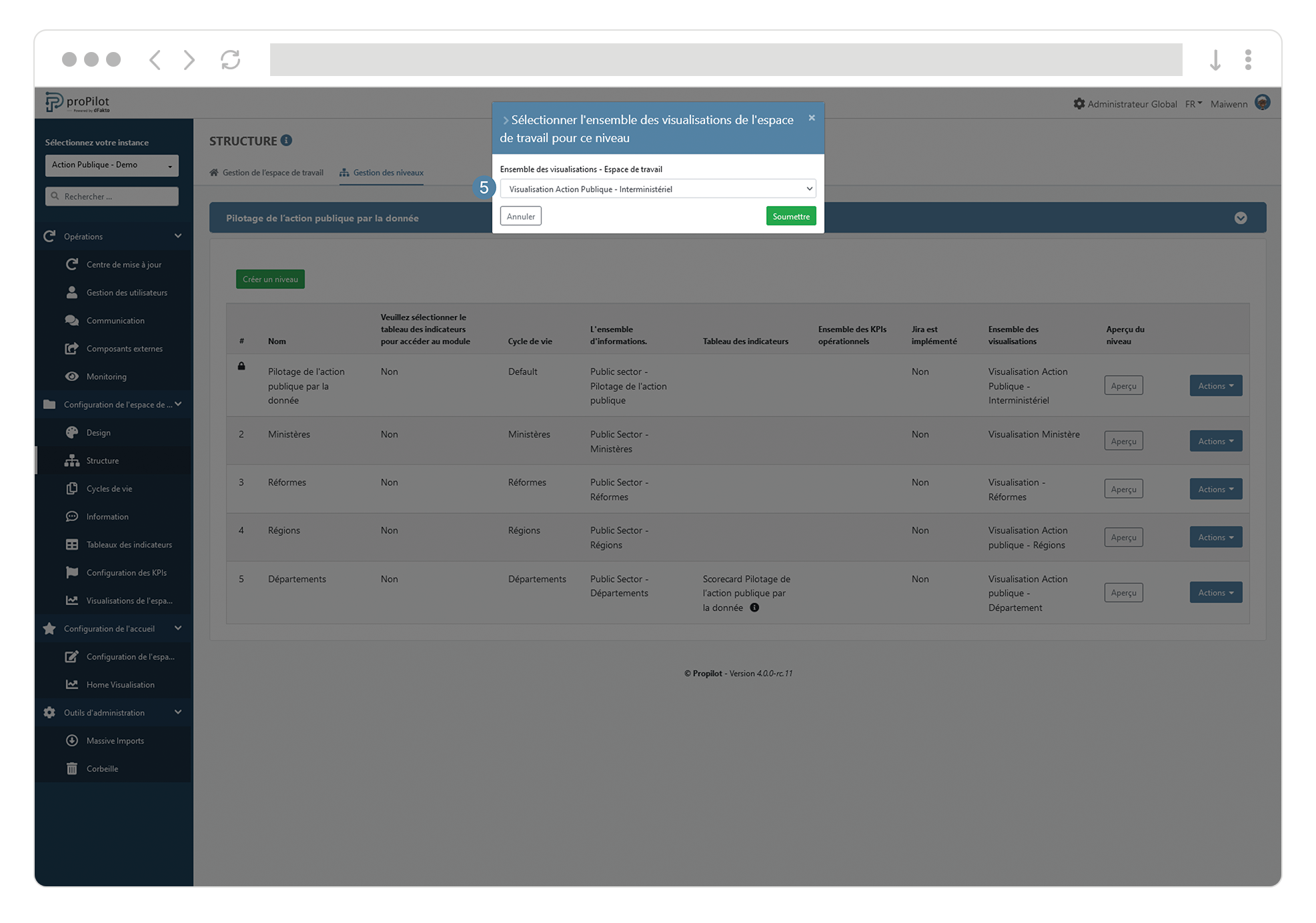The height and width of the screenshot is (923, 1316).
Task: Open Actions menu for Ministères row
Action: point(1215,440)
